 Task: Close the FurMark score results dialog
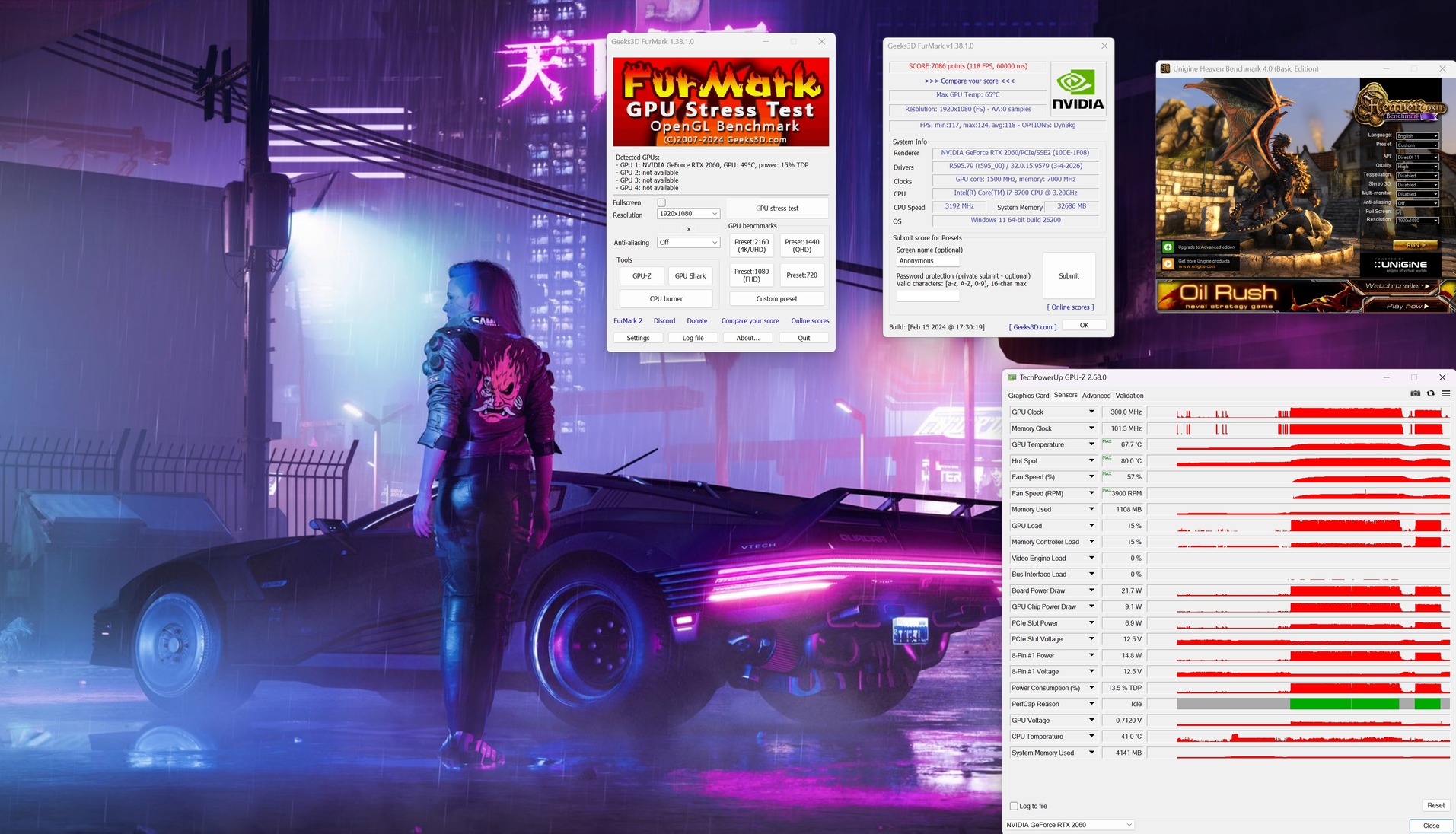pos(1104,46)
